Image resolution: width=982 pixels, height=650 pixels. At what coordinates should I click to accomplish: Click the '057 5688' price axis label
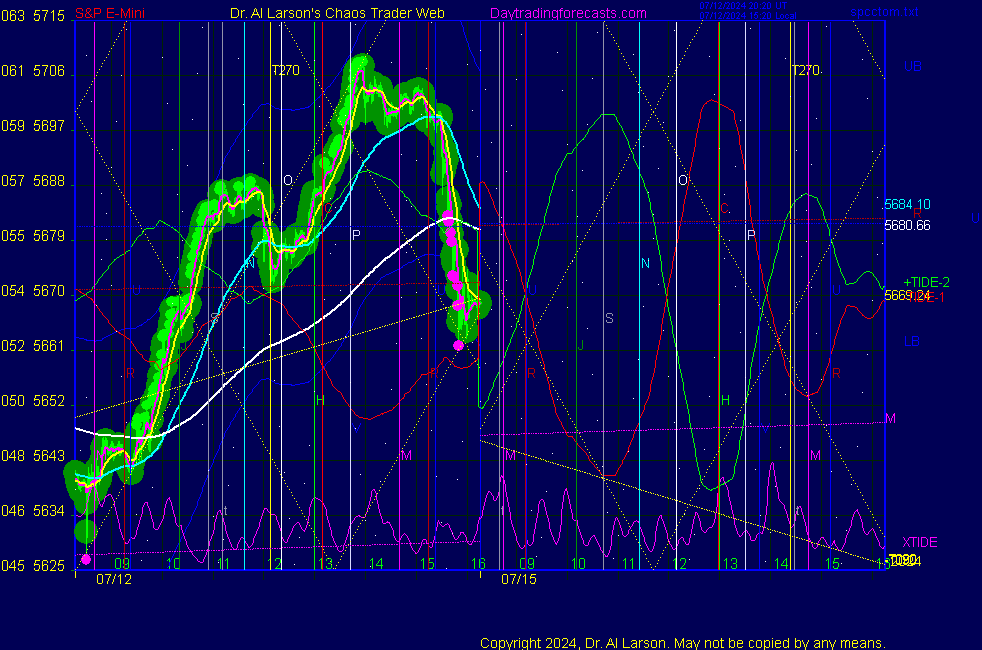(33, 181)
